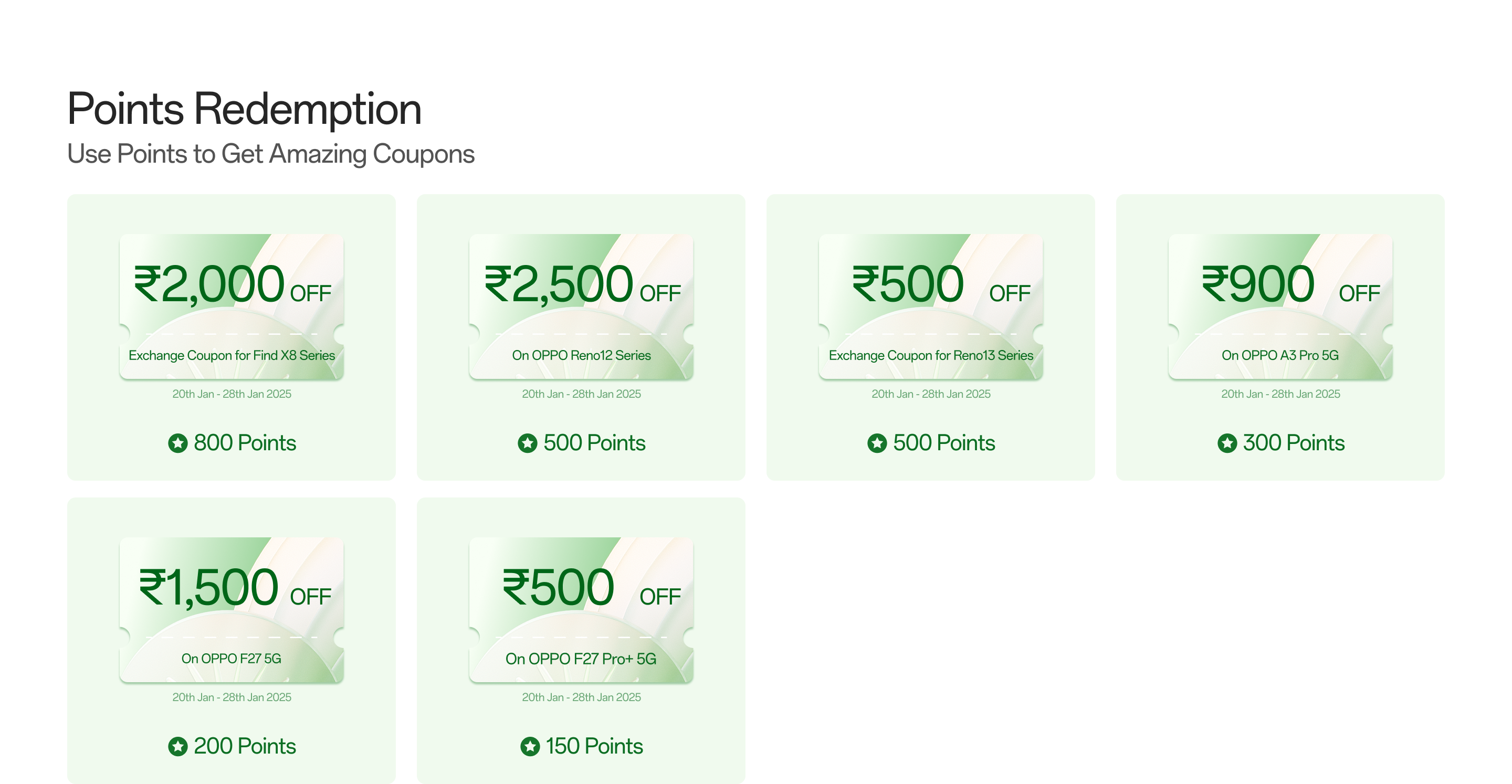
Task: Click the date range under the ₹900 coupon
Action: [1280, 394]
